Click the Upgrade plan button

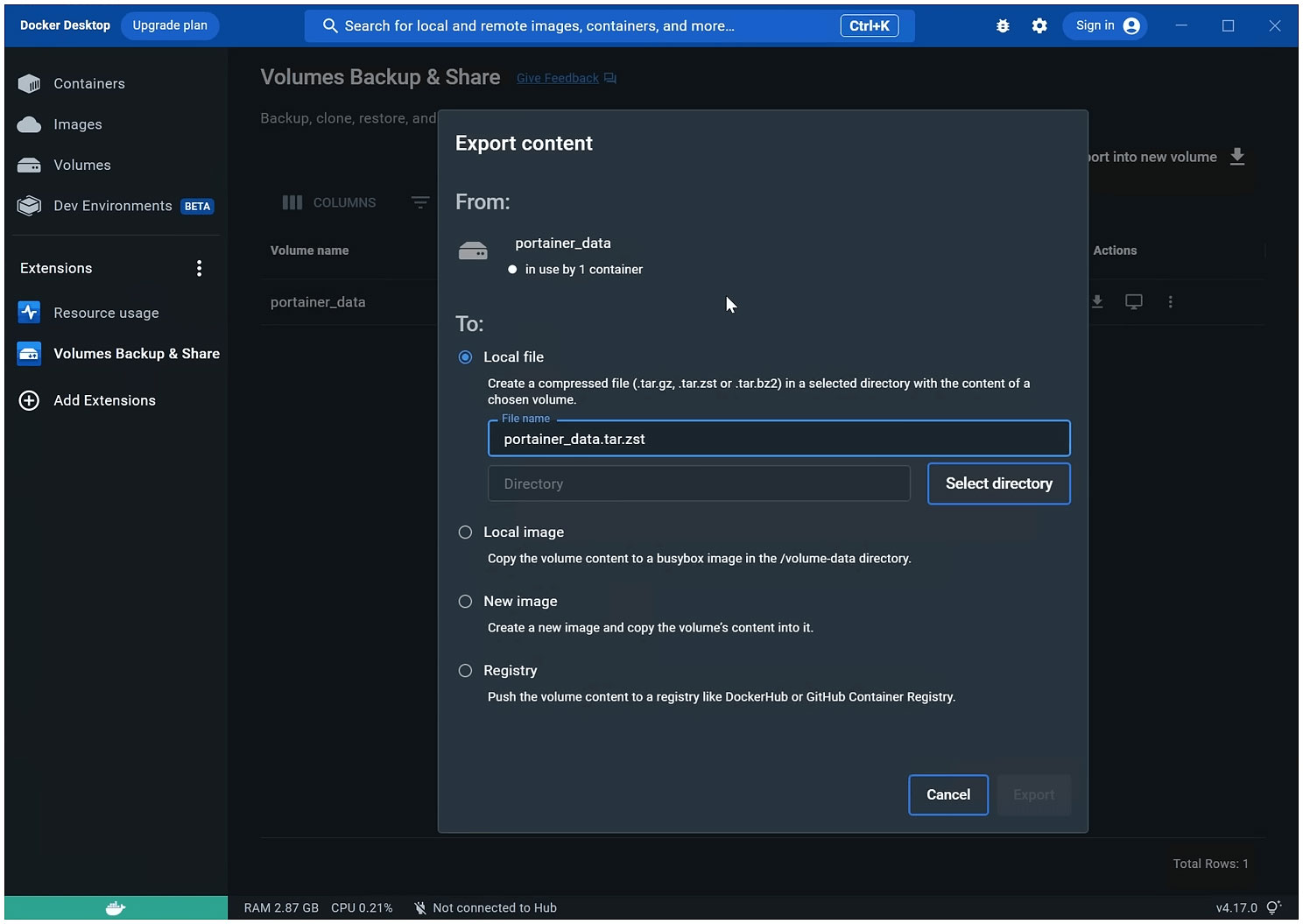[170, 25]
